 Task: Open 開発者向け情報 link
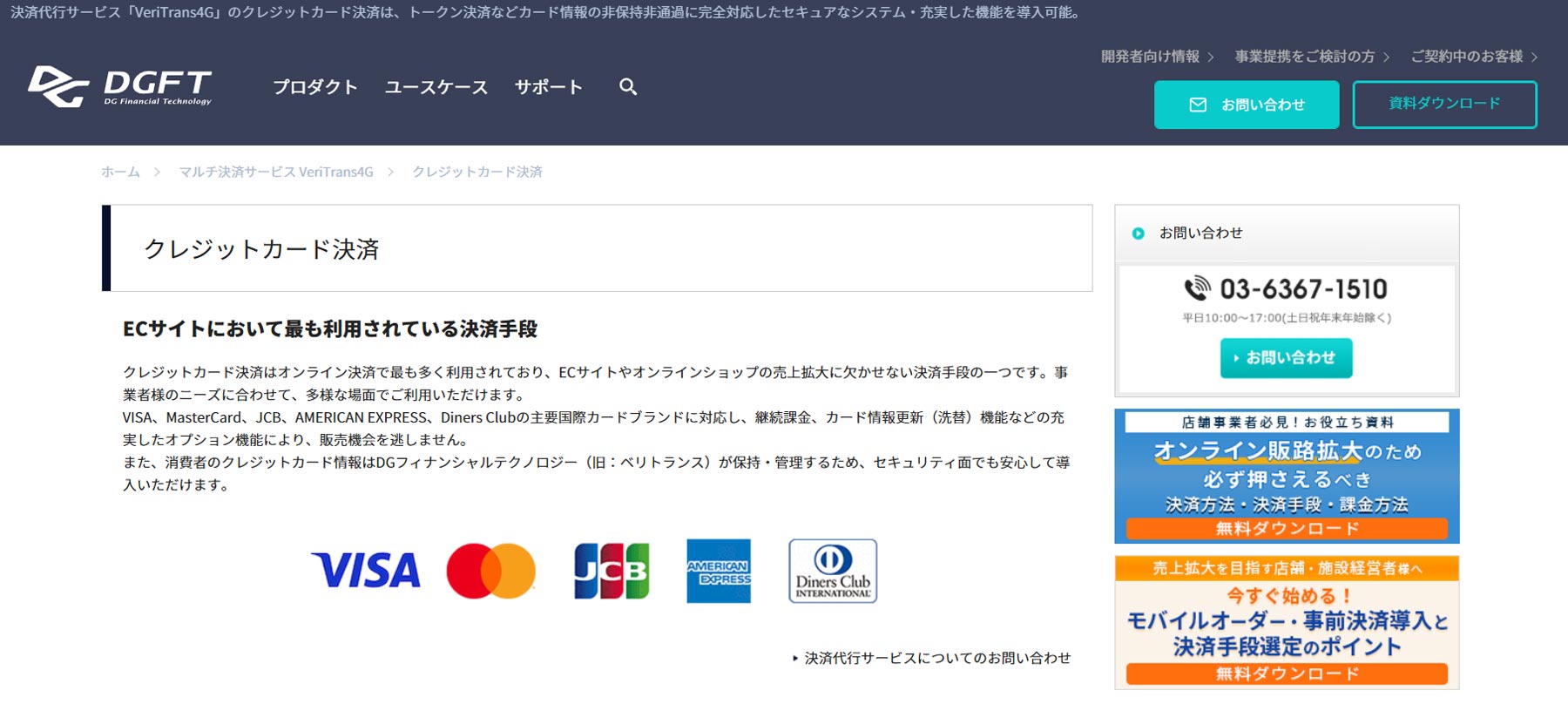pyautogui.click(x=1150, y=57)
